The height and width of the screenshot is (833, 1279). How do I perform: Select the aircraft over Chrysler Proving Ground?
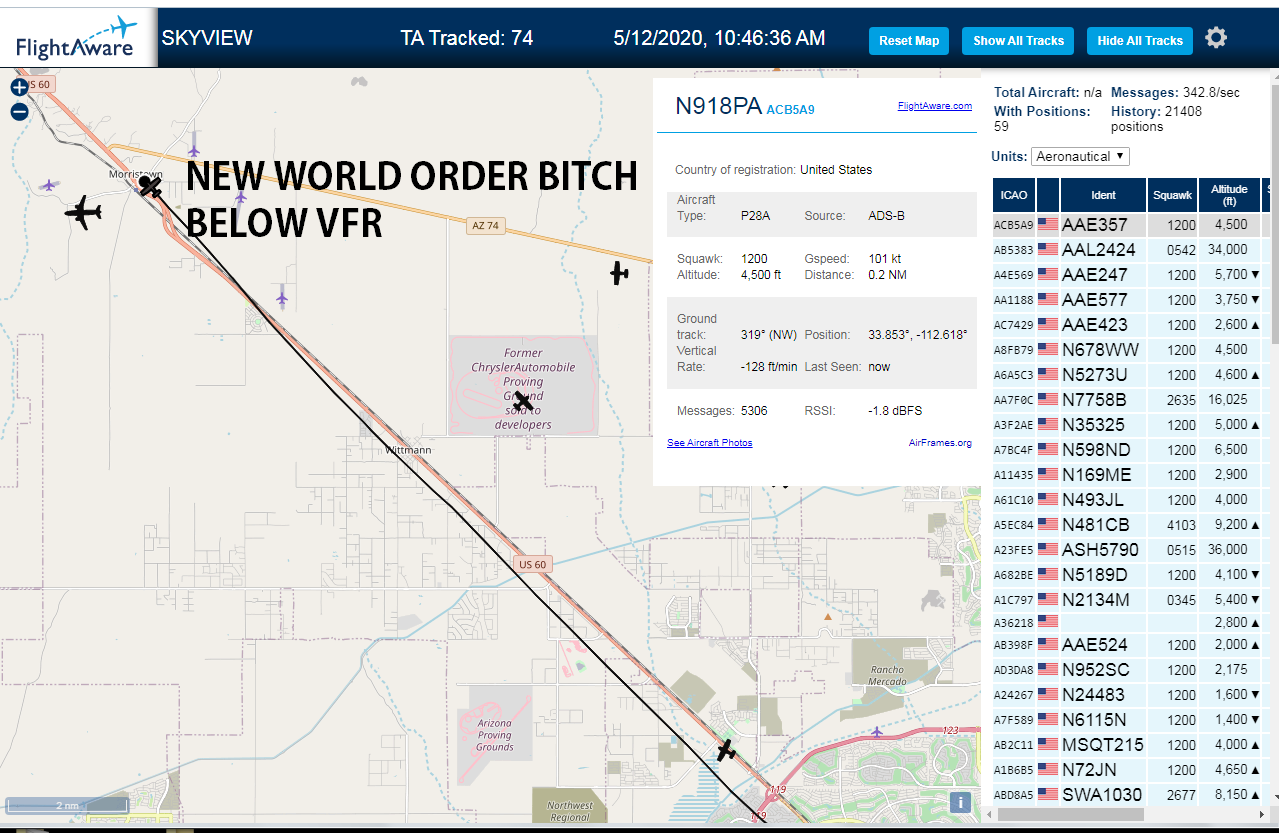pyautogui.click(x=522, y=401)
